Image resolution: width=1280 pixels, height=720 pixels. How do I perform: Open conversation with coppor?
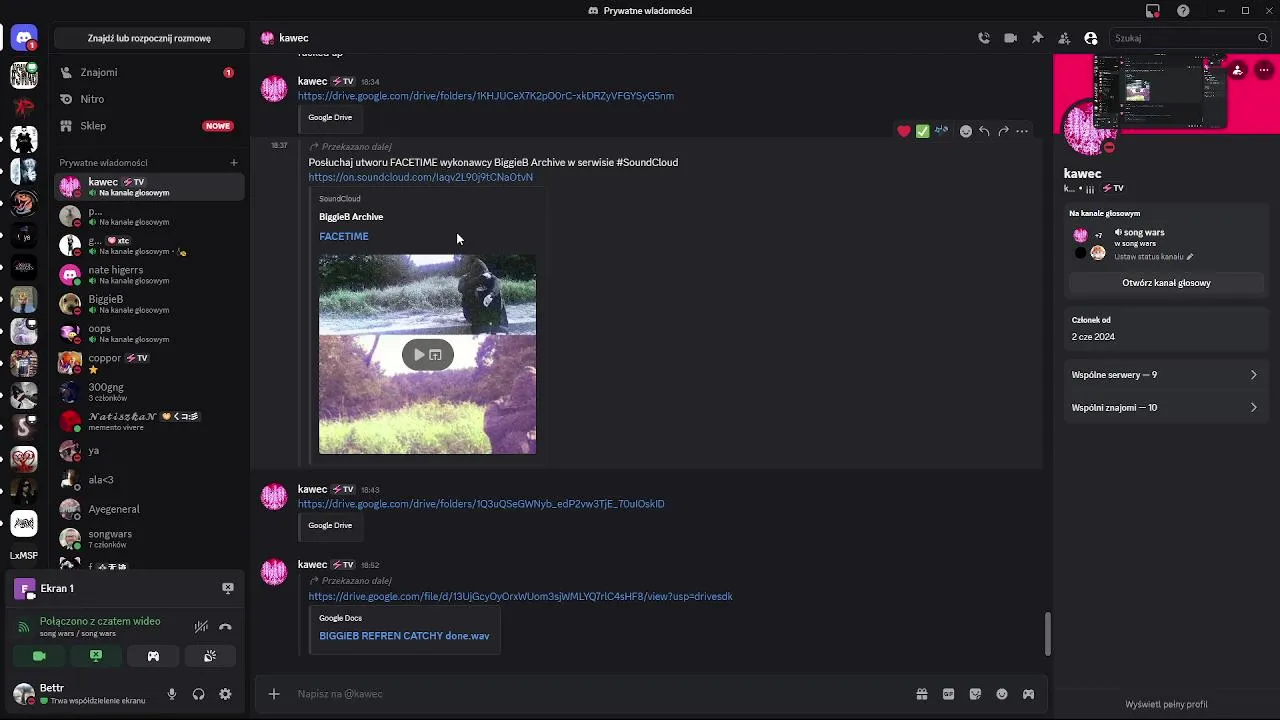149,363
